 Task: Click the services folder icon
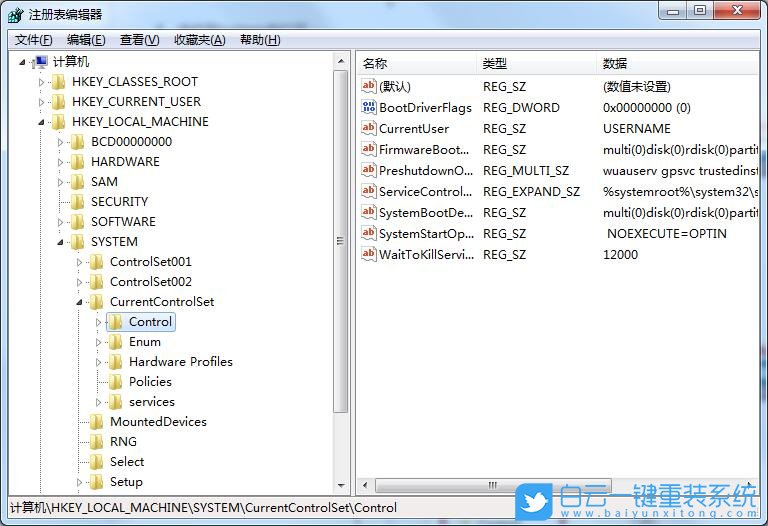pyautogui.click(x=116, y=402)
